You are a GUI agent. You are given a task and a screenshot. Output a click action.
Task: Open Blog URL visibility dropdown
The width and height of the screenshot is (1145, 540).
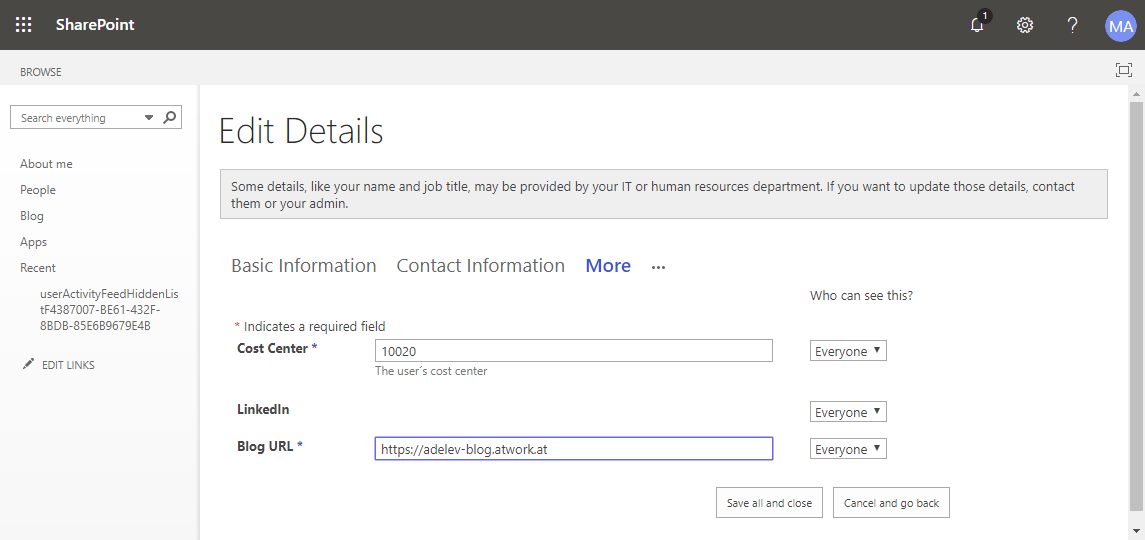pyautogui.click(x=848, y=449)
